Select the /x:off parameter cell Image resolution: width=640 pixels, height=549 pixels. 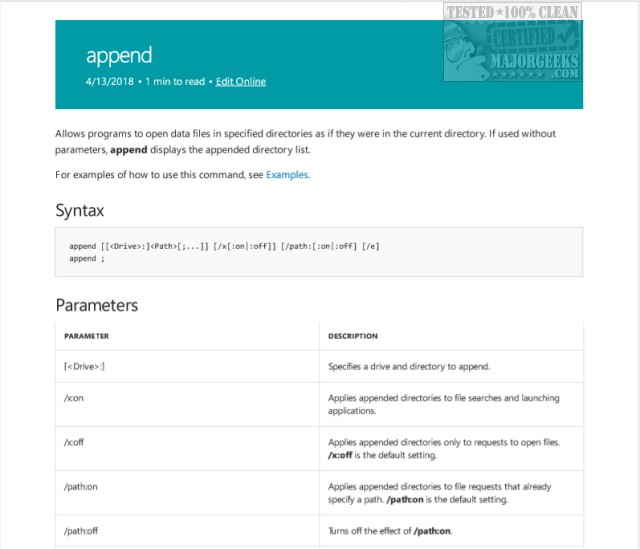point(74,442)
